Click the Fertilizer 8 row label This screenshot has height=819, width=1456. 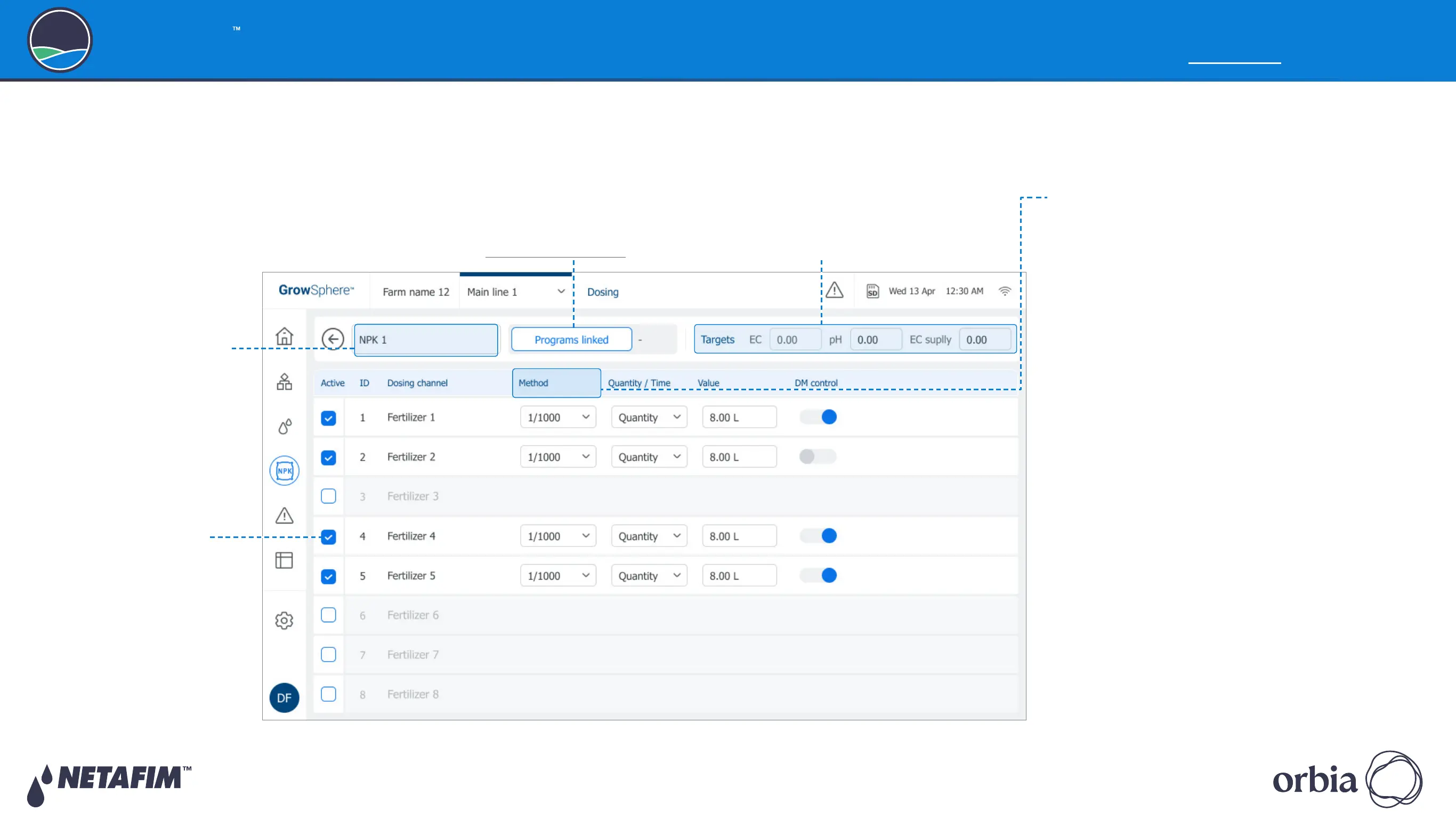point(412,694)
